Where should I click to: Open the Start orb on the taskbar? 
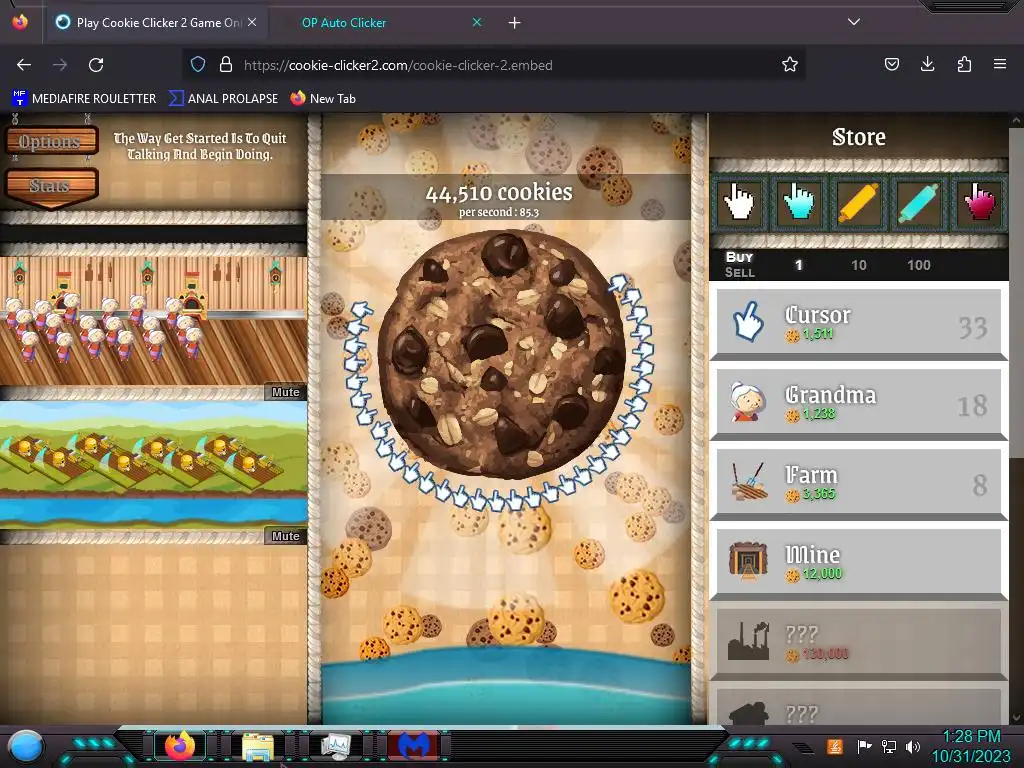tap(26, 746)
